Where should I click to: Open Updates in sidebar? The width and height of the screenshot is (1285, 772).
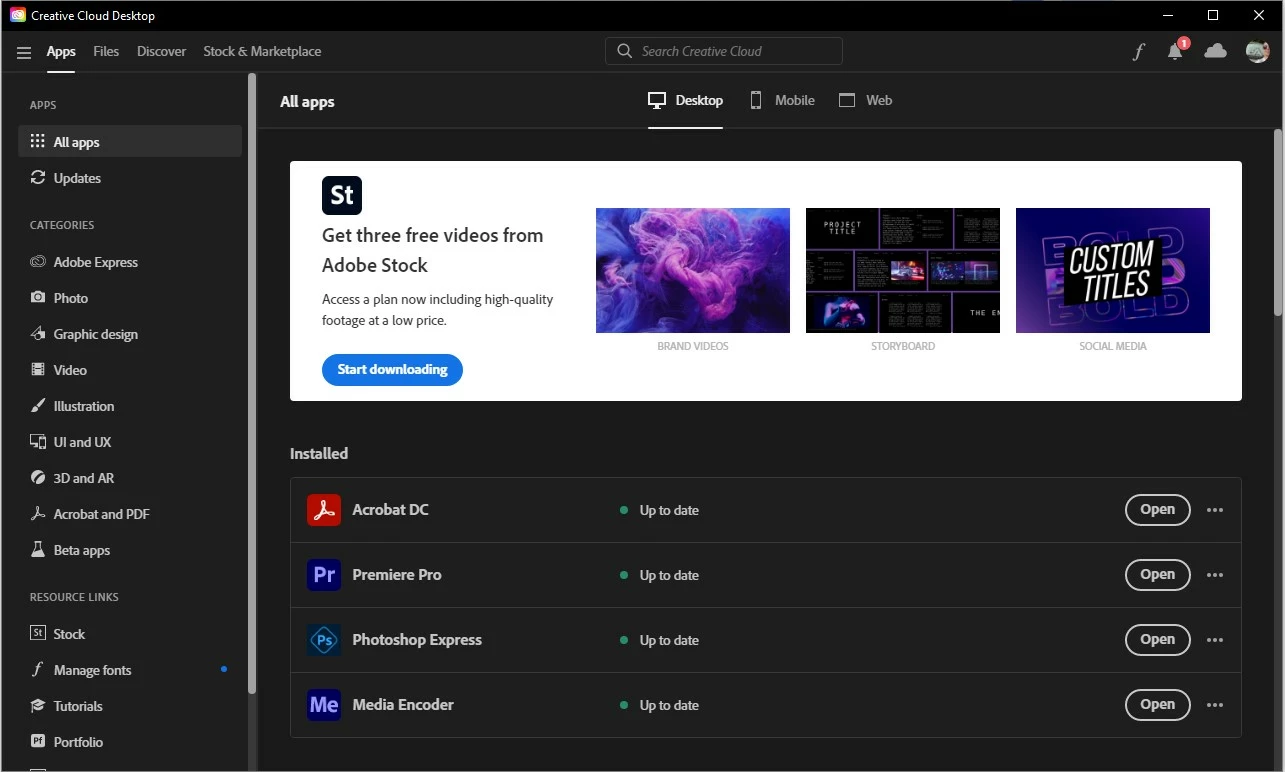130,178
